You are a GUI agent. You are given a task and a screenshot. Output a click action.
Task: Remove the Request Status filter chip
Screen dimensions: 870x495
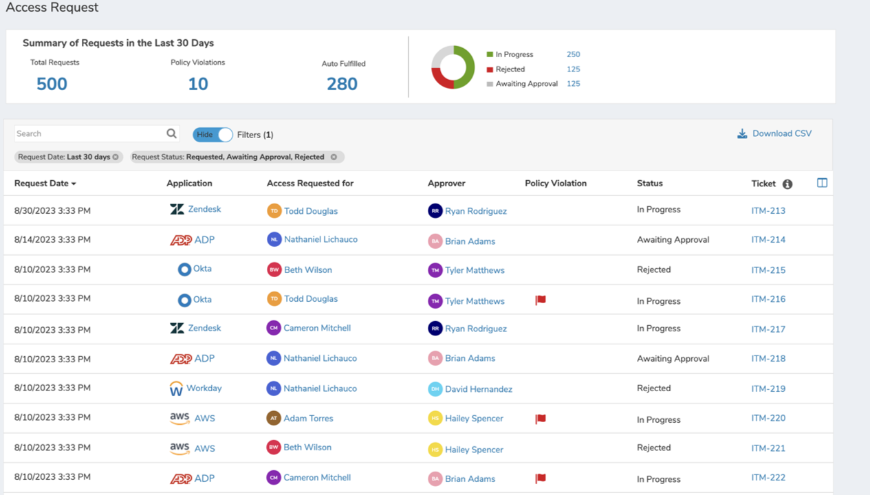tap(334, 157)
